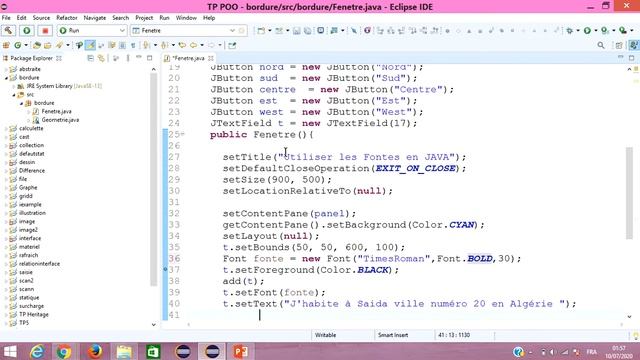Open PowerPoint from the taskbar
This screenshot has height=360, width=640.
point(240,351)
